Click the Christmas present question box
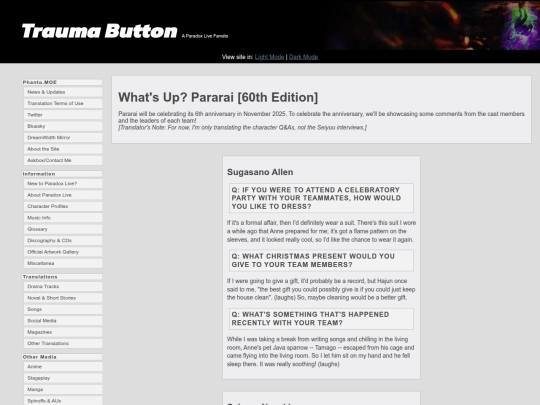This screenshot has height=405, width=540. click(321, 260)
